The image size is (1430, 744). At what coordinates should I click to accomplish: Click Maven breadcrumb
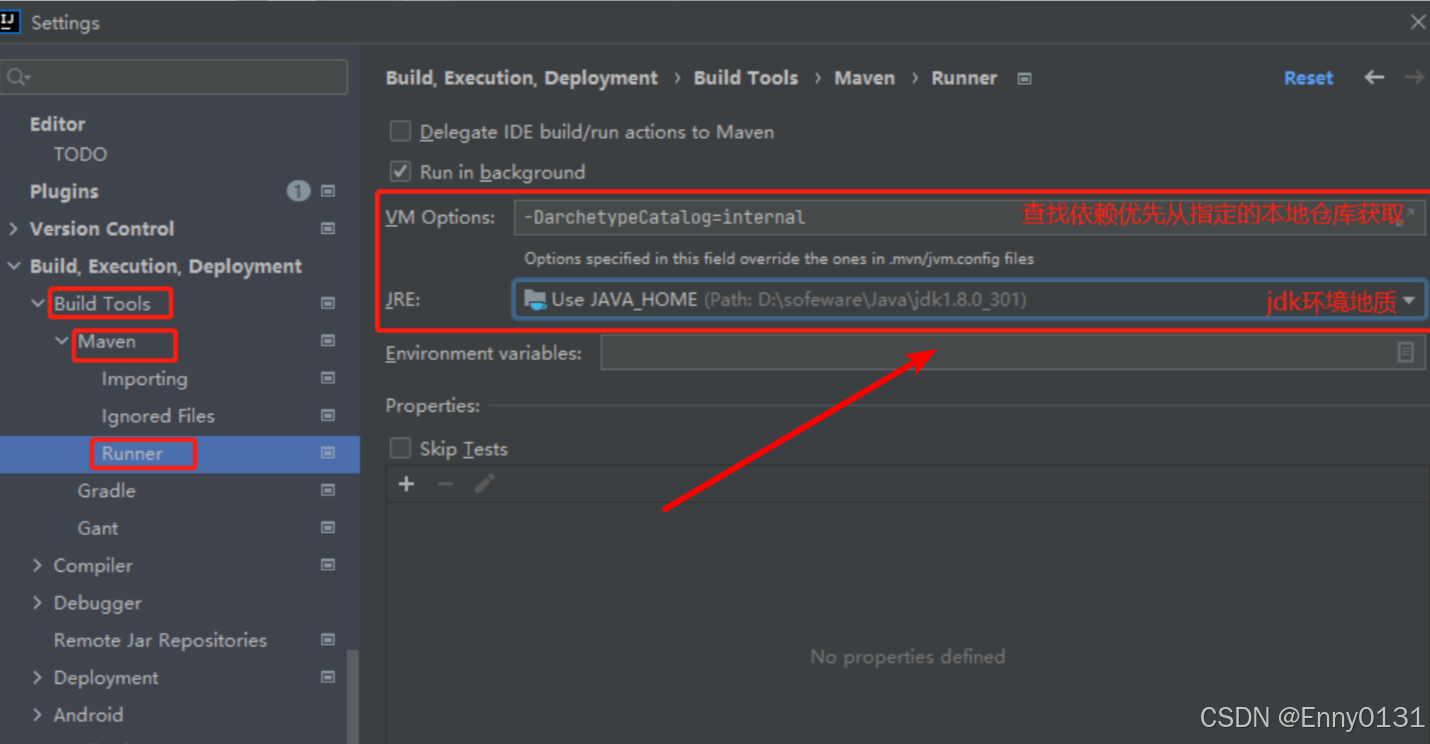[x=865, y=78]
